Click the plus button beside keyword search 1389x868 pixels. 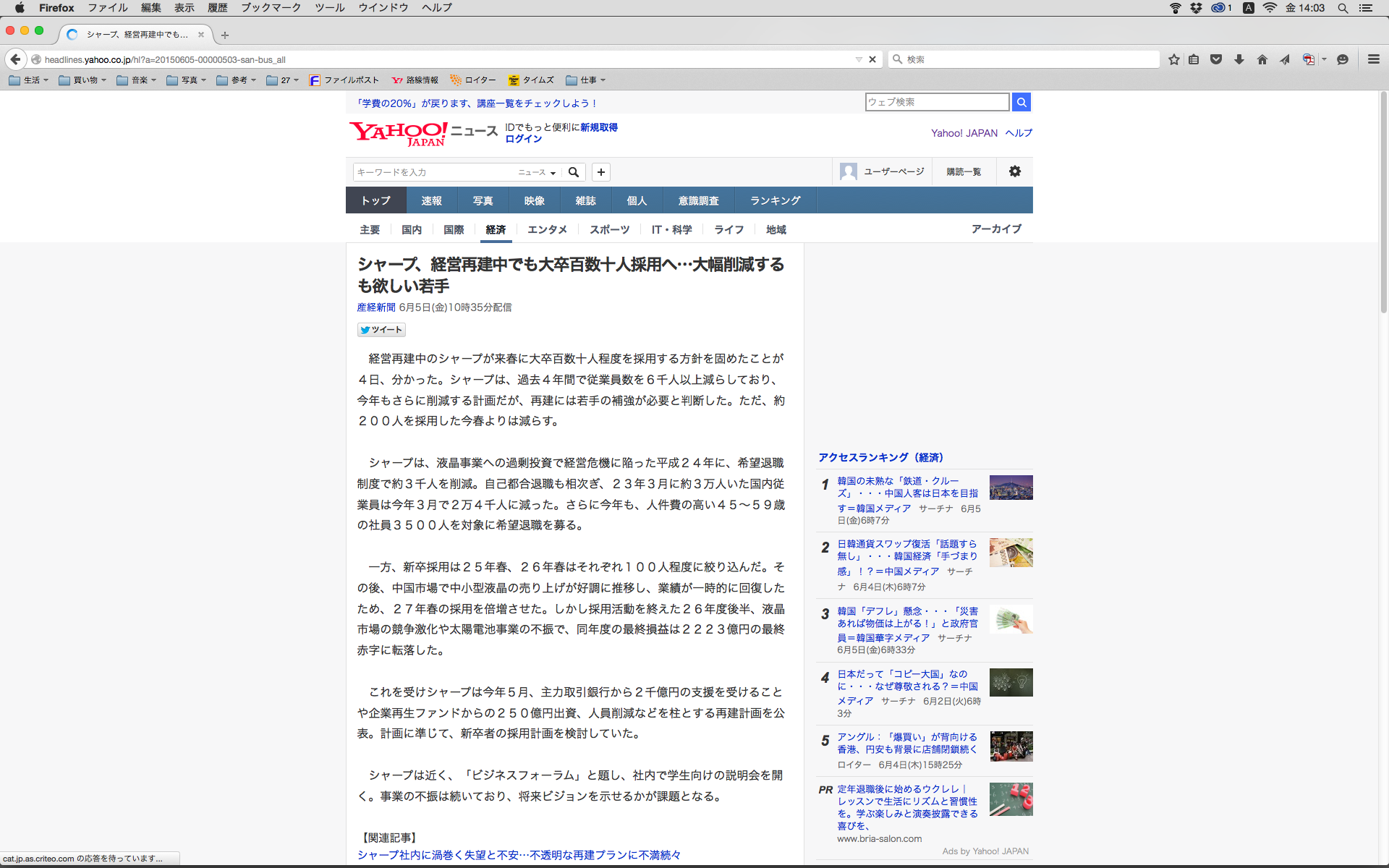point(601,172)
